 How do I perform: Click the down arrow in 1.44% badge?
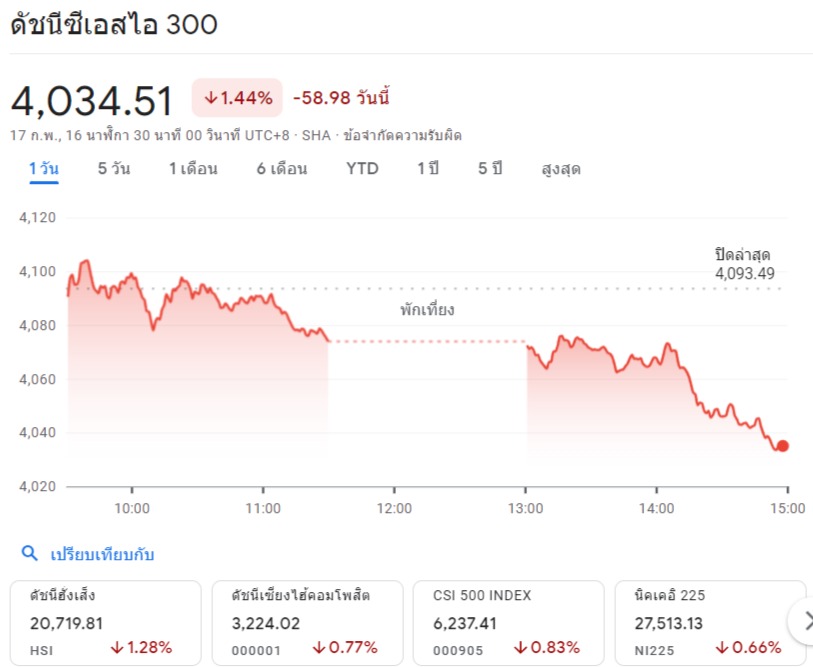(211, 98)
